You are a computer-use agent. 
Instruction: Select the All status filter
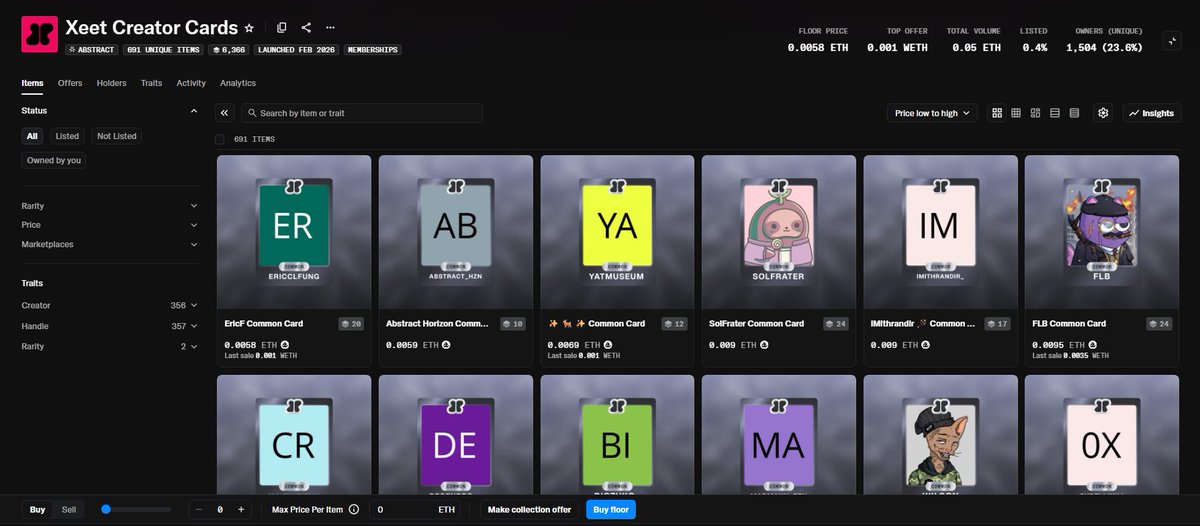coord(33,136)
